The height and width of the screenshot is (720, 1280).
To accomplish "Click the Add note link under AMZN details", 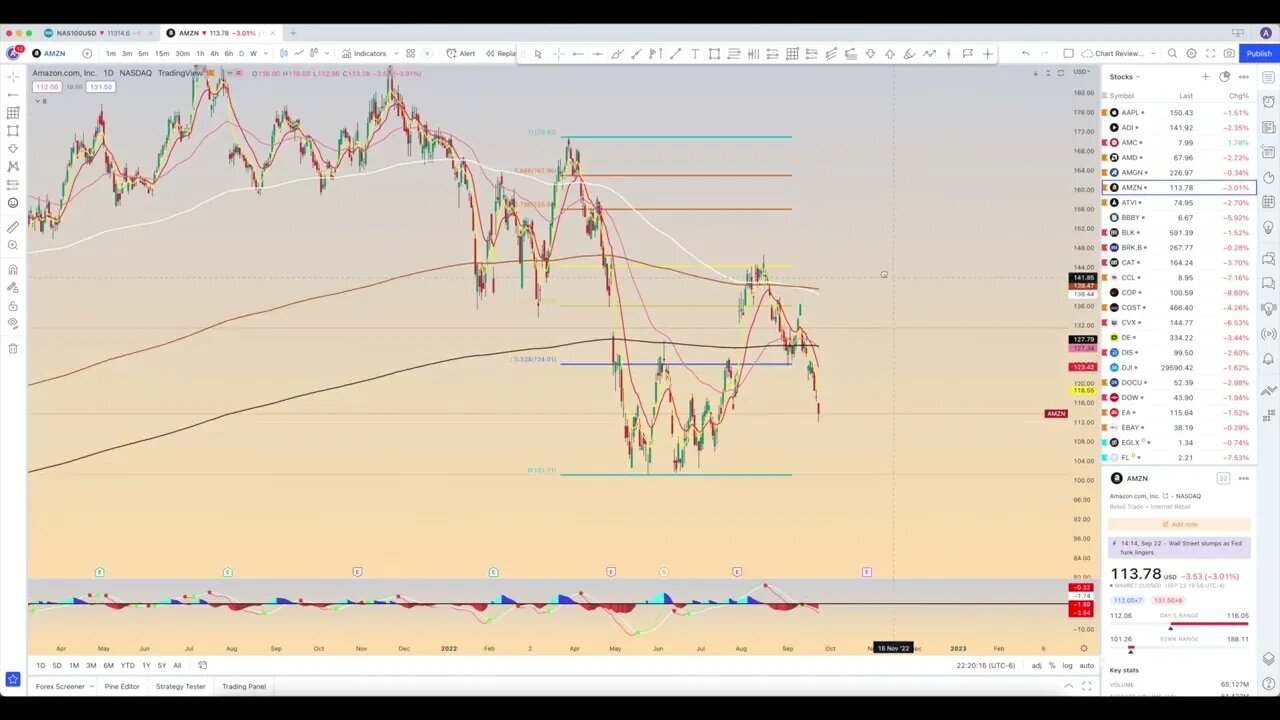I will (x=1179, y=524).
